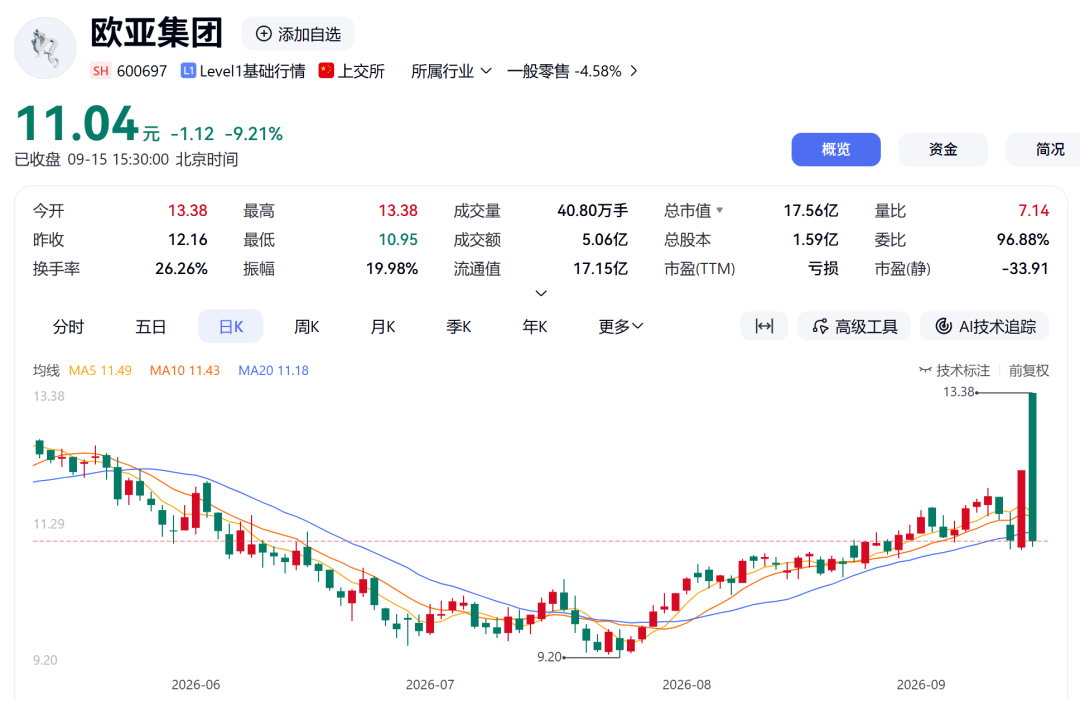Click the 成交额 value 5.06亿
The height and width of the screenshot is (701, 1080).
click(605, 240)
